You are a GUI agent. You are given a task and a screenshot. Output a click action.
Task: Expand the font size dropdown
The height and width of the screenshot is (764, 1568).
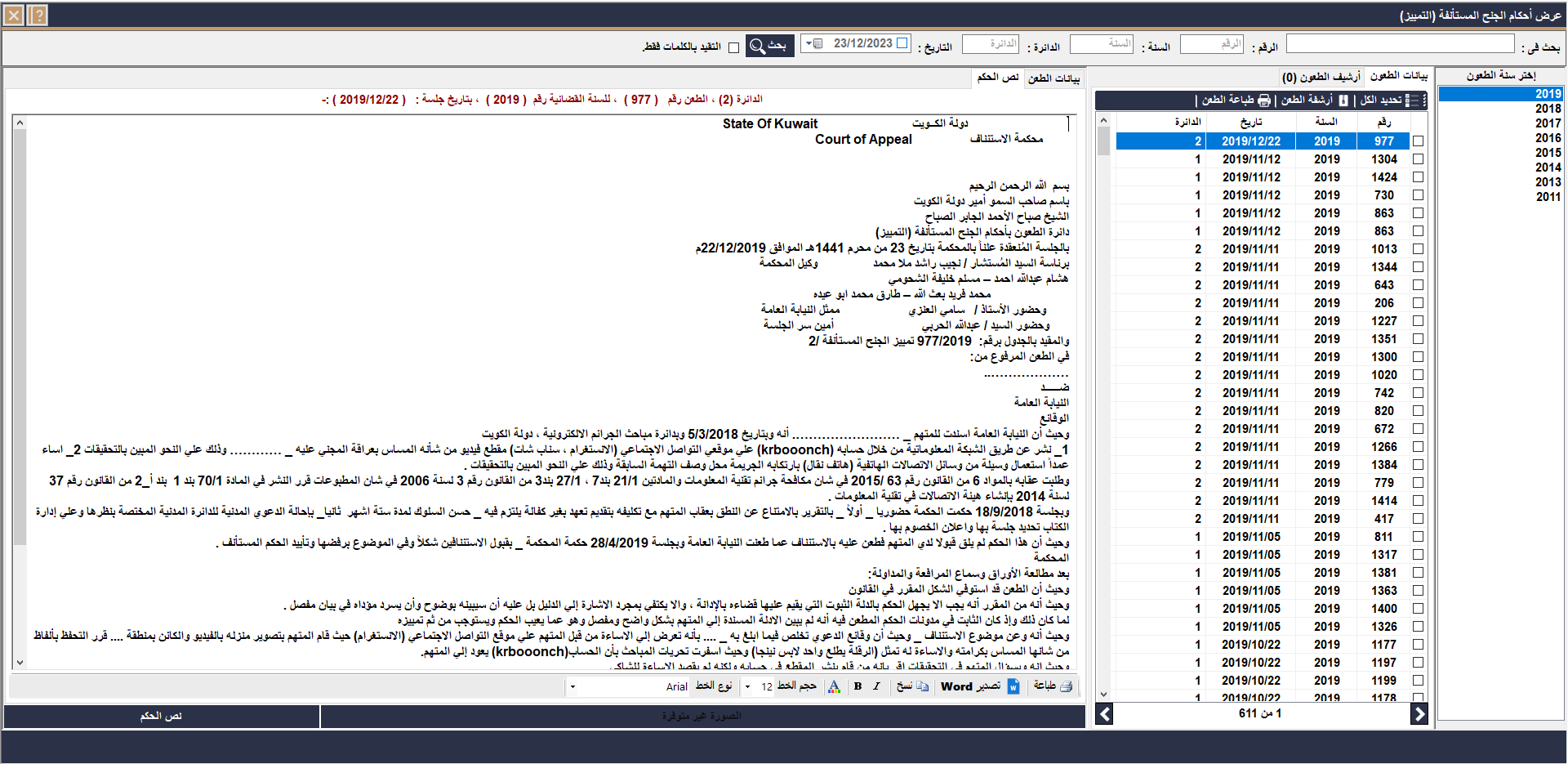point(747,686)
